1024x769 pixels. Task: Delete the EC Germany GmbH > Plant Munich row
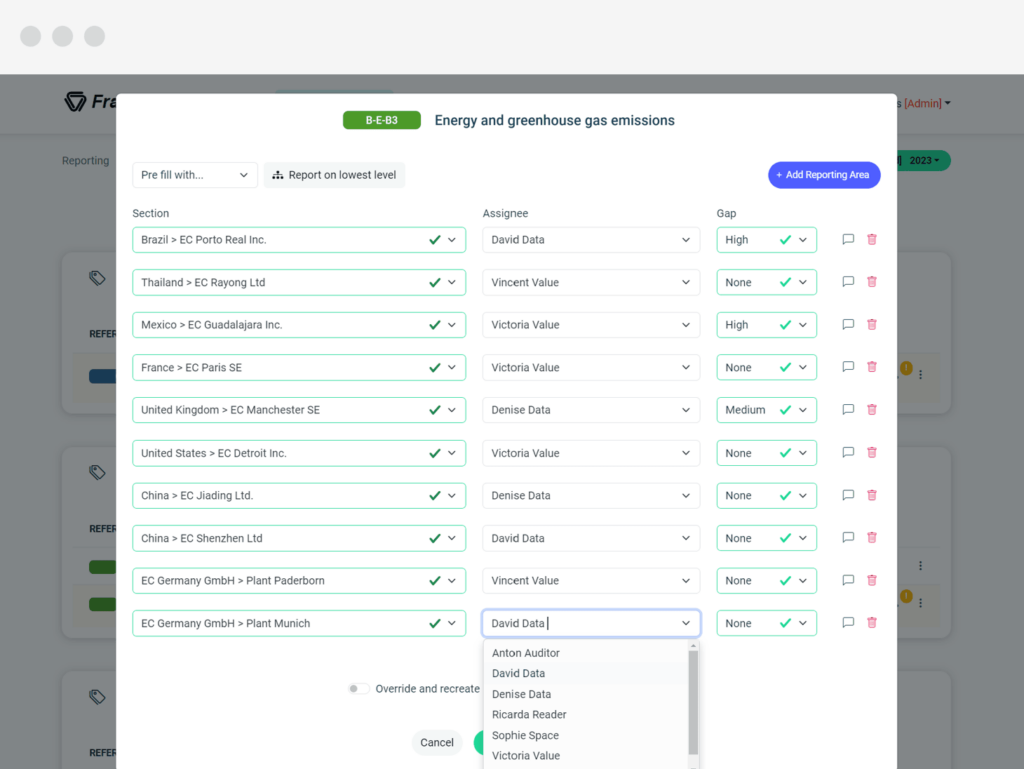point(872,623)
